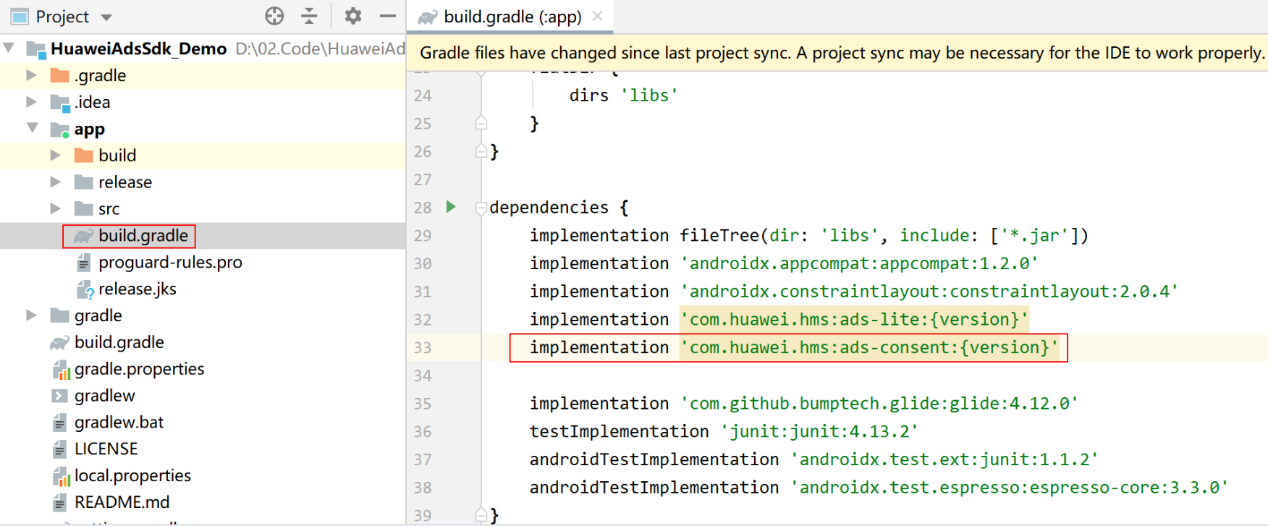The width and height of the screenshot is (1268, 526).
Task: Click the HuaweiAdsSdk_Demo project folder icon
Action: [x=36, y=48]
